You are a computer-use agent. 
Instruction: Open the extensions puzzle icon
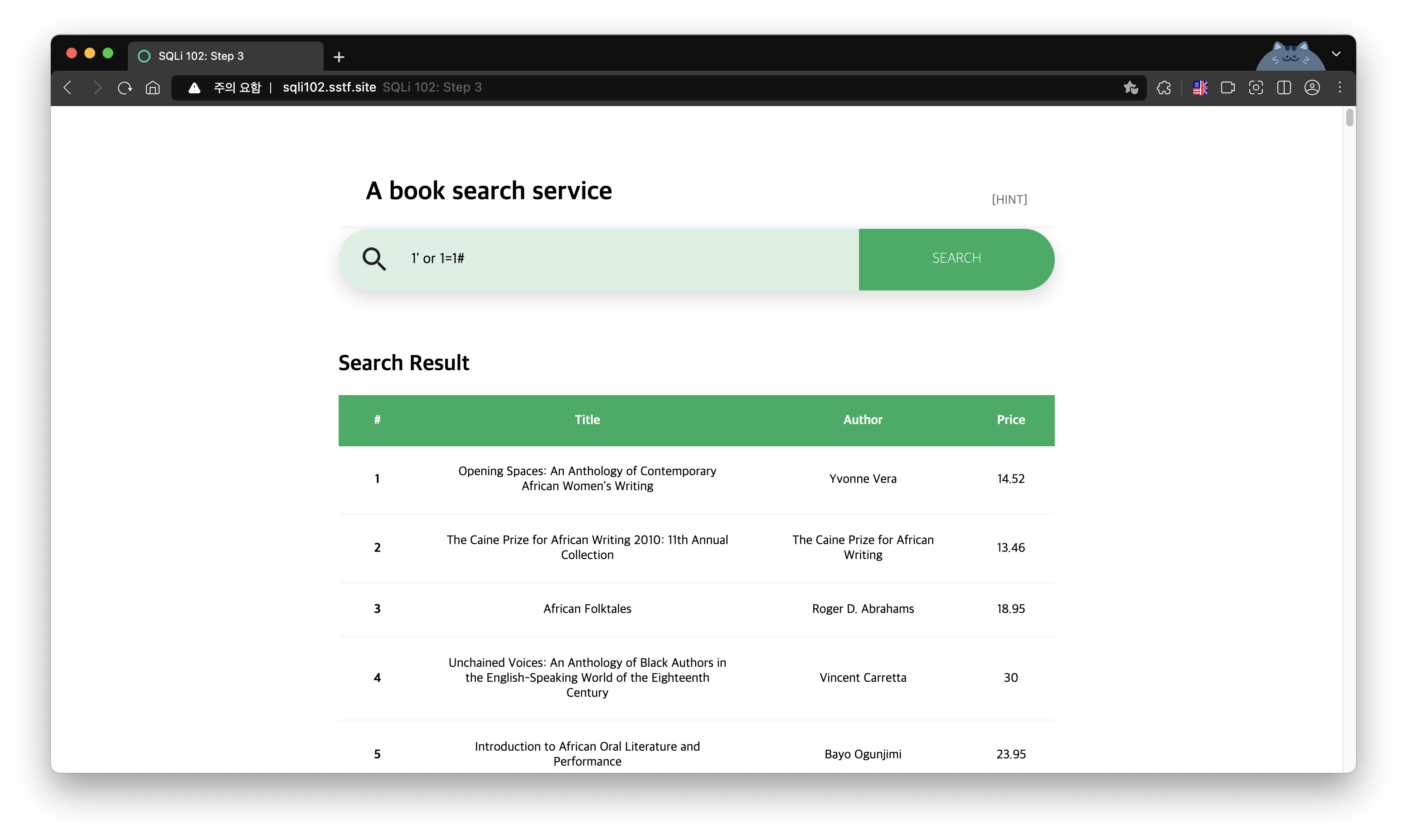[1164, 87]
